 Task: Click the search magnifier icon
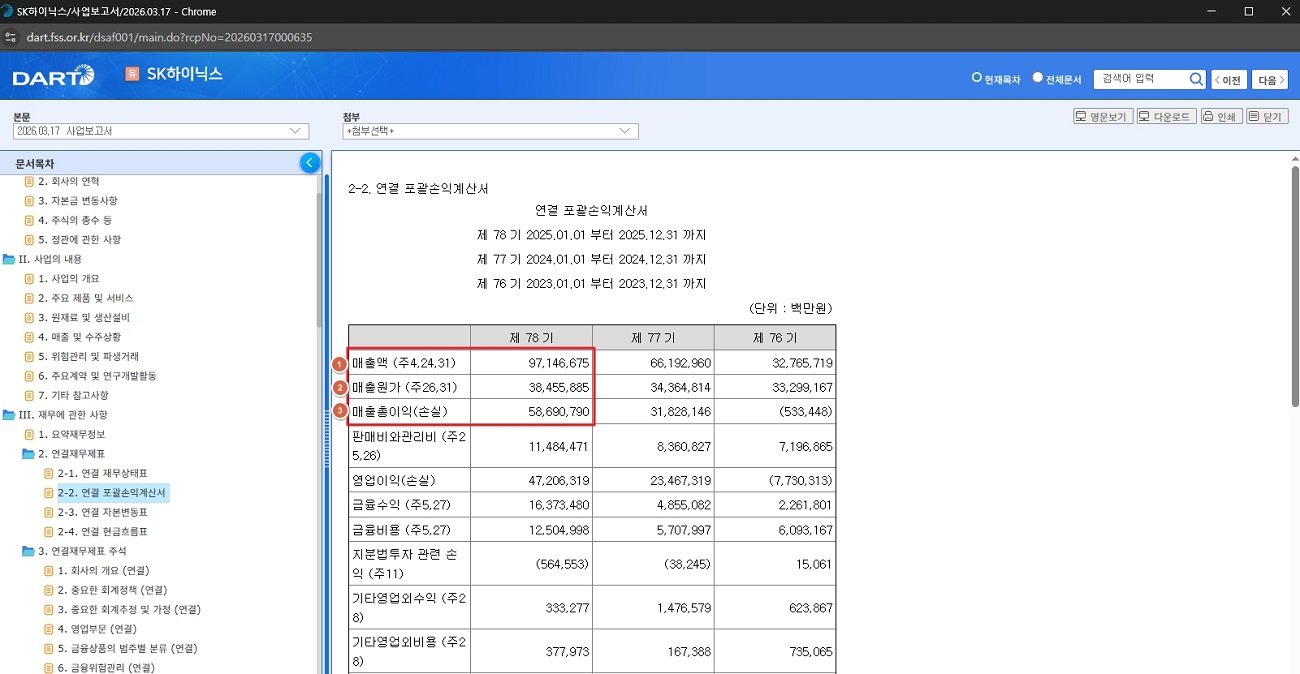coord(1196,78)
